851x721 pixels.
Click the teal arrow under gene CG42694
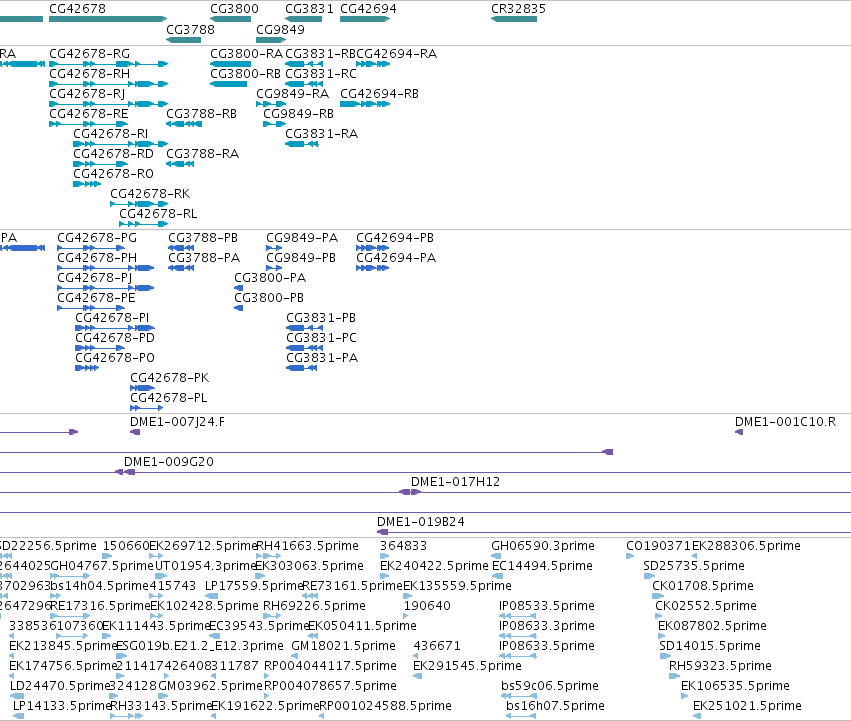tap(365, 19)
